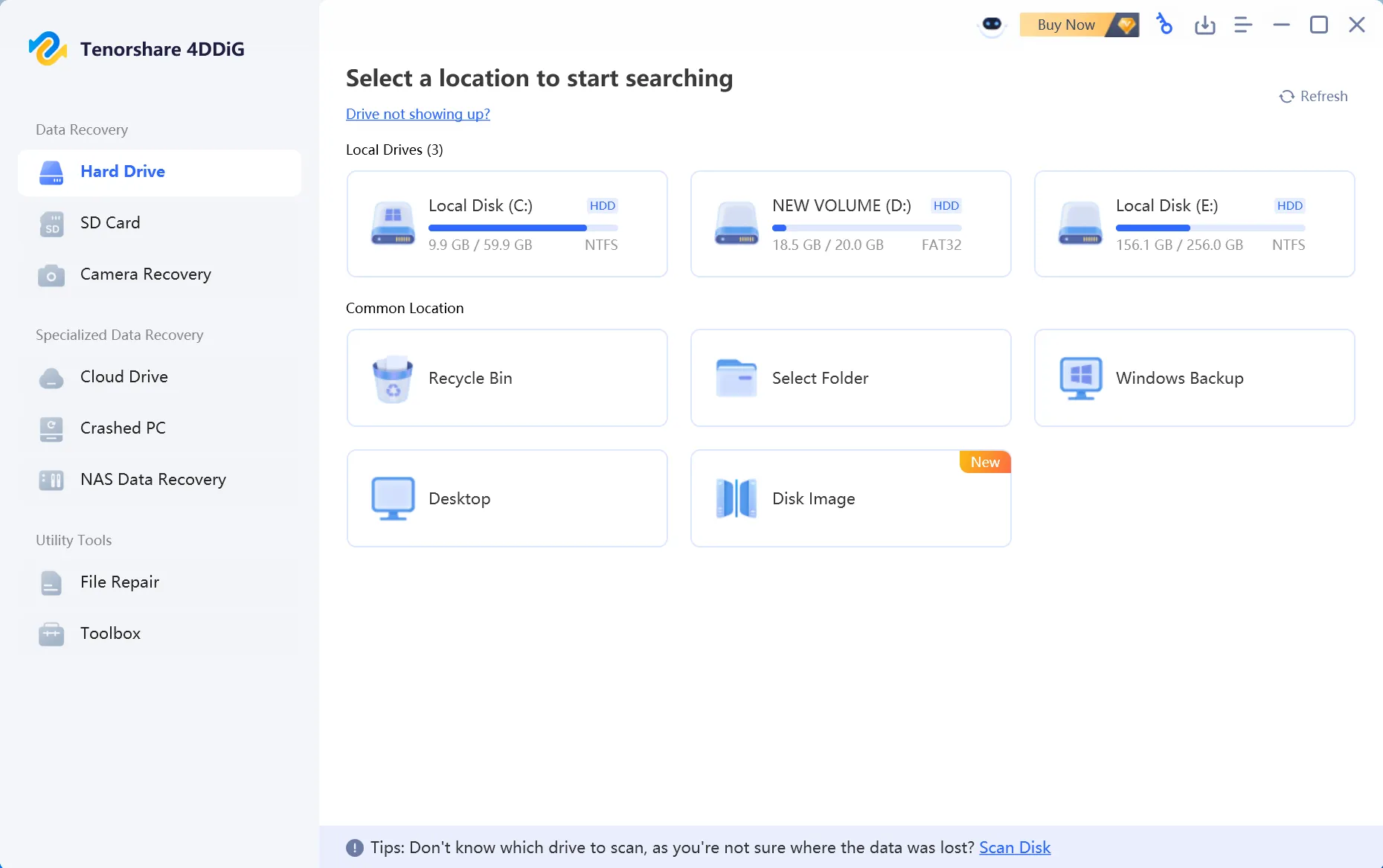Image resolution: width=1383 pixels, height=868 pixels.
Task: Open the chatbot assistant icon
Action: tap(992, 25)
